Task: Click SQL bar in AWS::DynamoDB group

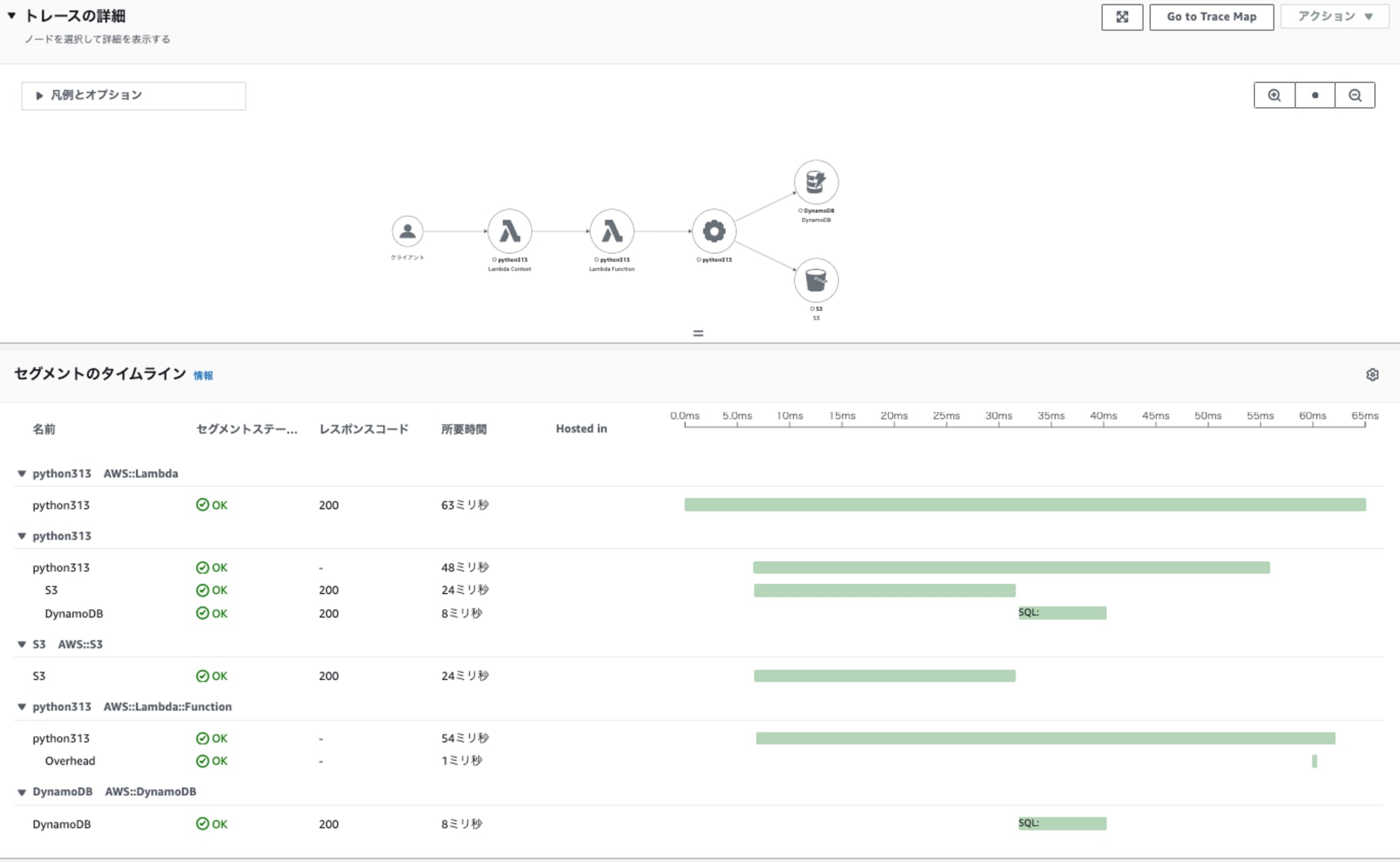Action: pyautogui.click(x=1063, y=823)
